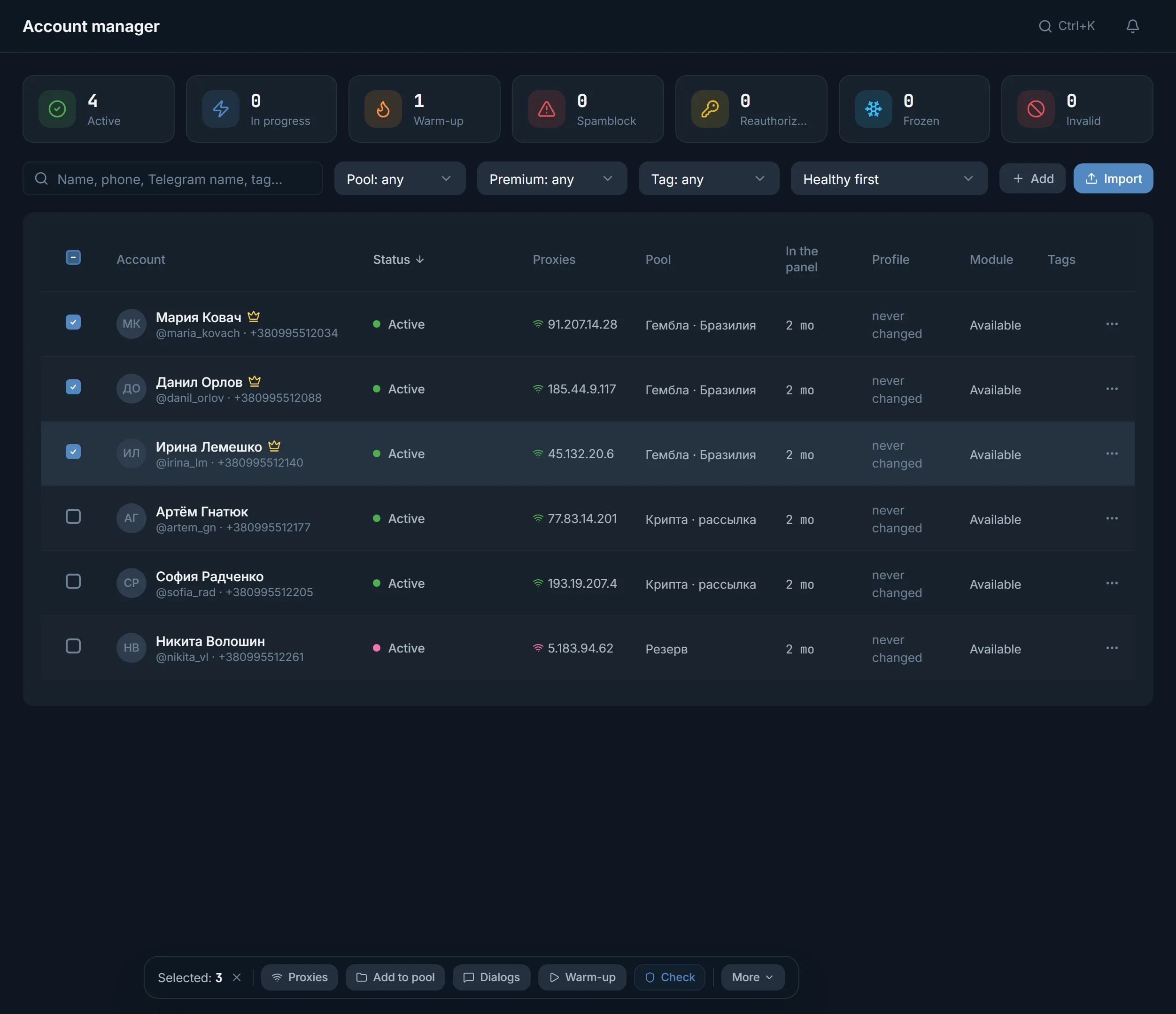Open row menu for Никита Волошин
The width and height of the screenshot is (1176, 1014).
click(1112, 647)
